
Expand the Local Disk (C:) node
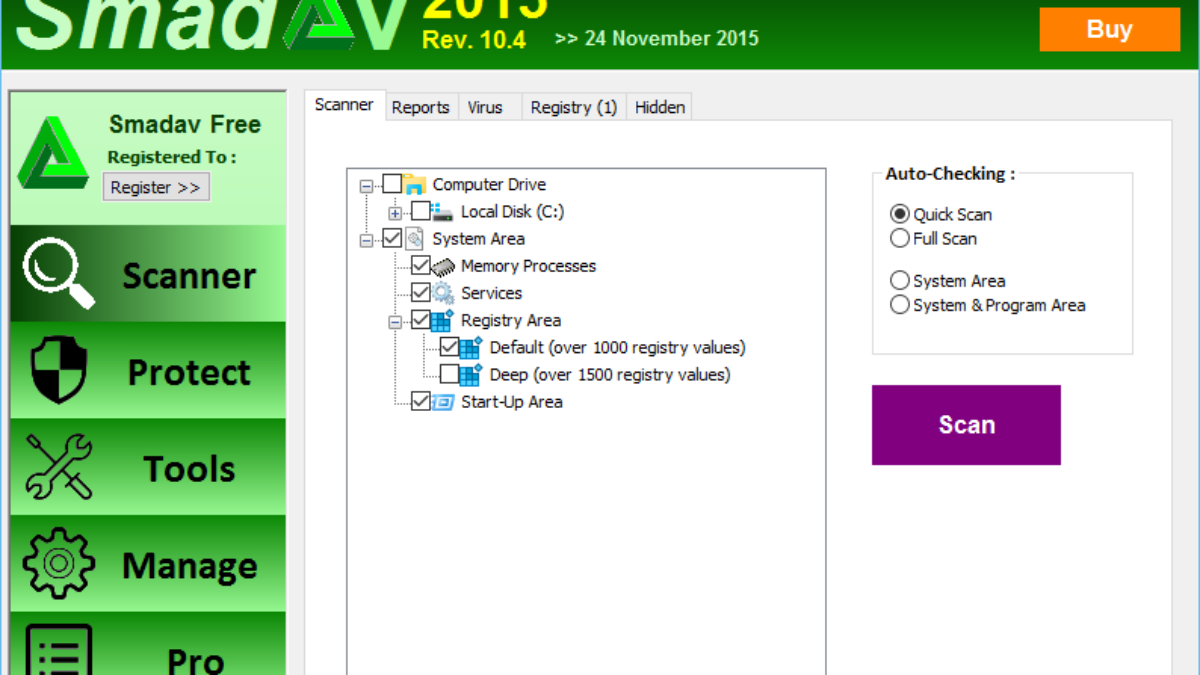395,212
